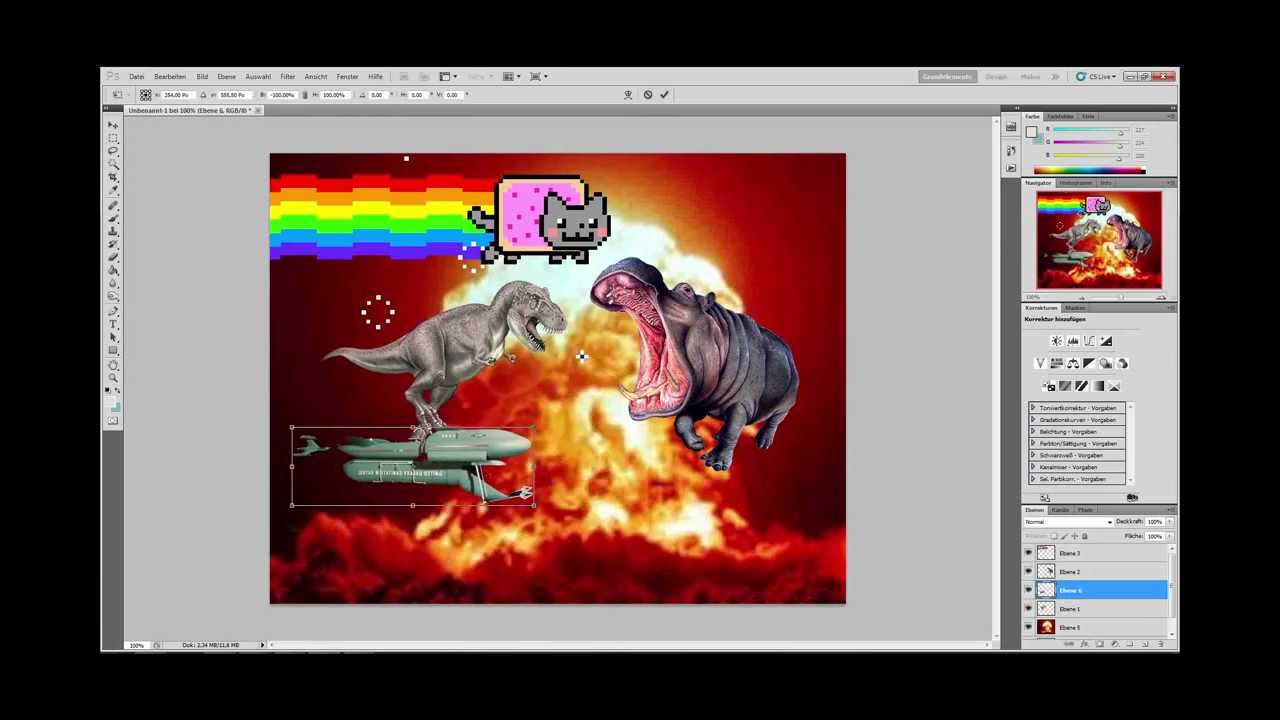Expand Tonwertkorrektur - Vorgaben presets
The width and height of the screenshot is (1280, 720).
pos(1033,408)
